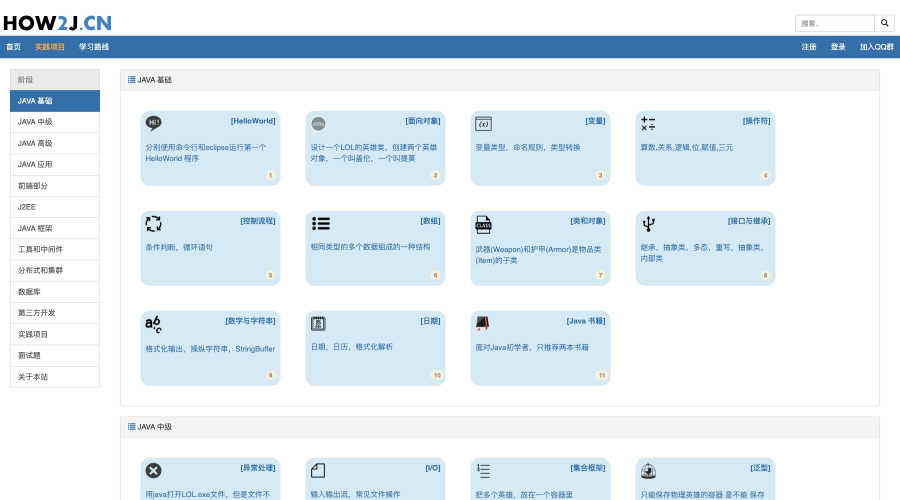Select JAVA 中级 in the sidebar
Viewport: 900px width, 500px height.
coord(55,122)
